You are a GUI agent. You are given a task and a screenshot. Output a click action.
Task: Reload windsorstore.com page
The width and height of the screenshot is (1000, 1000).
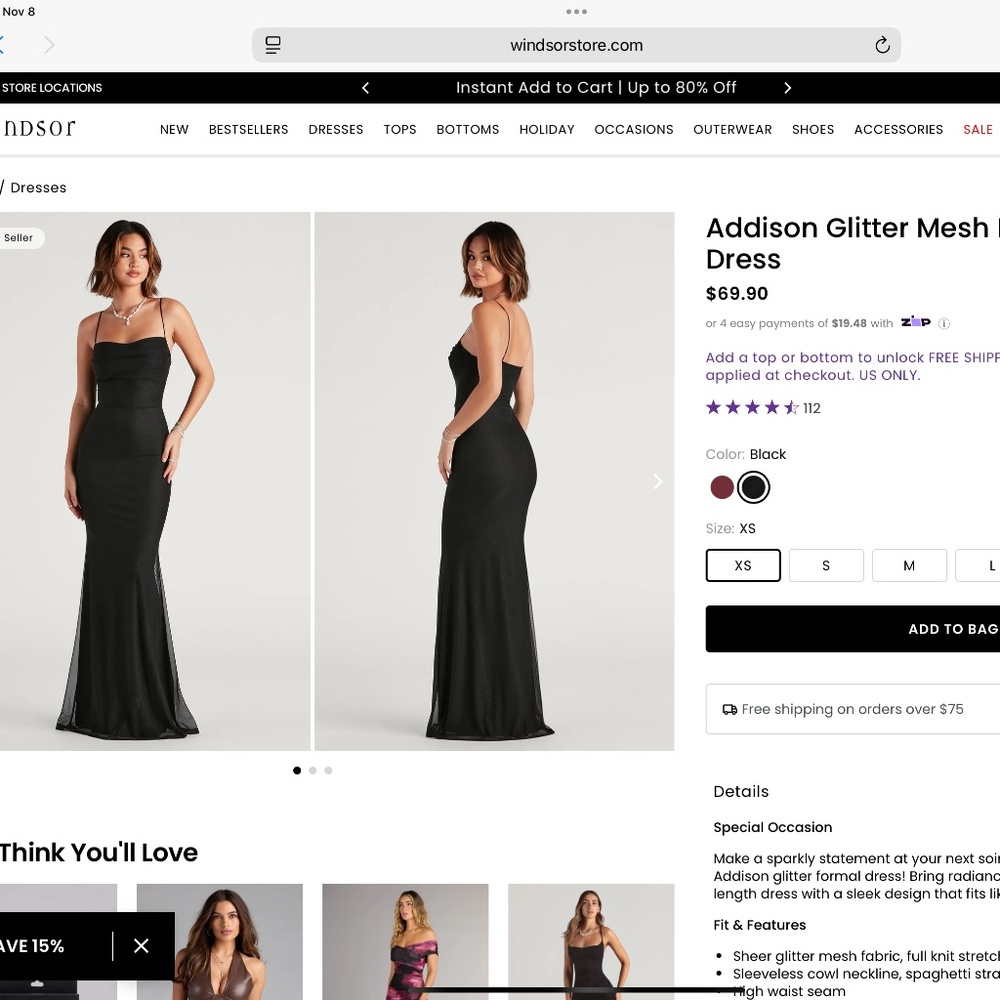tap(881, 45)
